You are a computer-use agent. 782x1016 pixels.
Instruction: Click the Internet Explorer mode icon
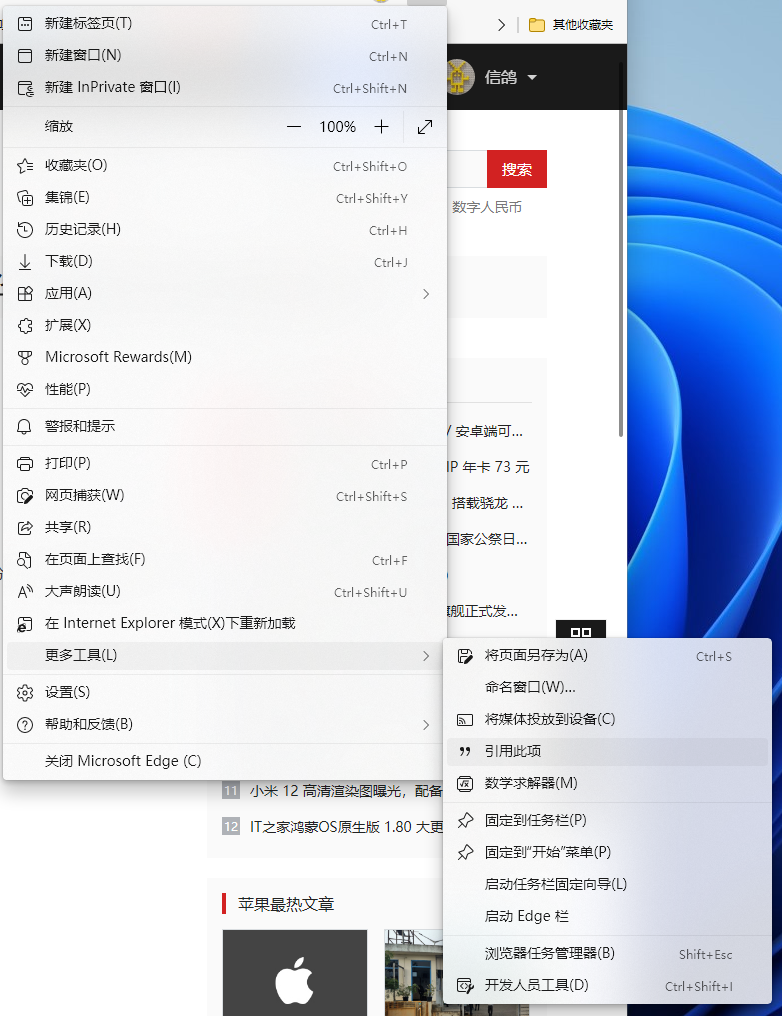(25, 624)
